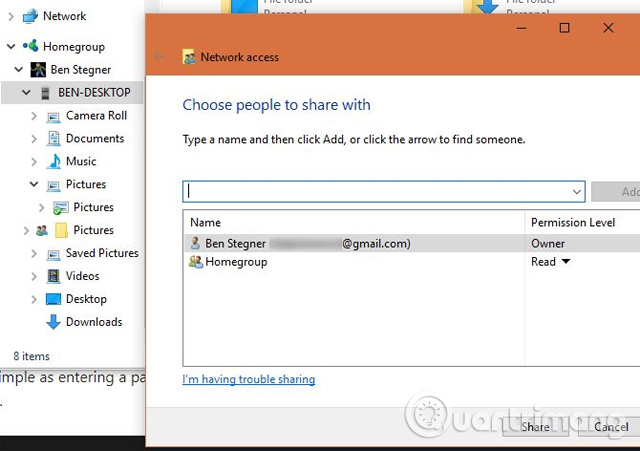The width and height of the screenshot is (640, 451).
Task: Select BEN-DESKTOP in the navigation tree
Action: [94, 93]
